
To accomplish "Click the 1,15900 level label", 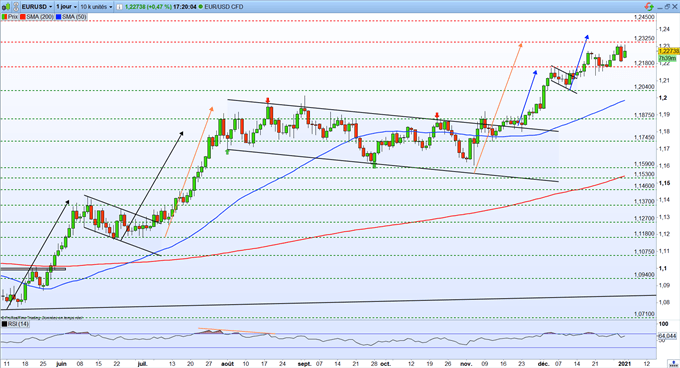I will [x=644, y=164].
